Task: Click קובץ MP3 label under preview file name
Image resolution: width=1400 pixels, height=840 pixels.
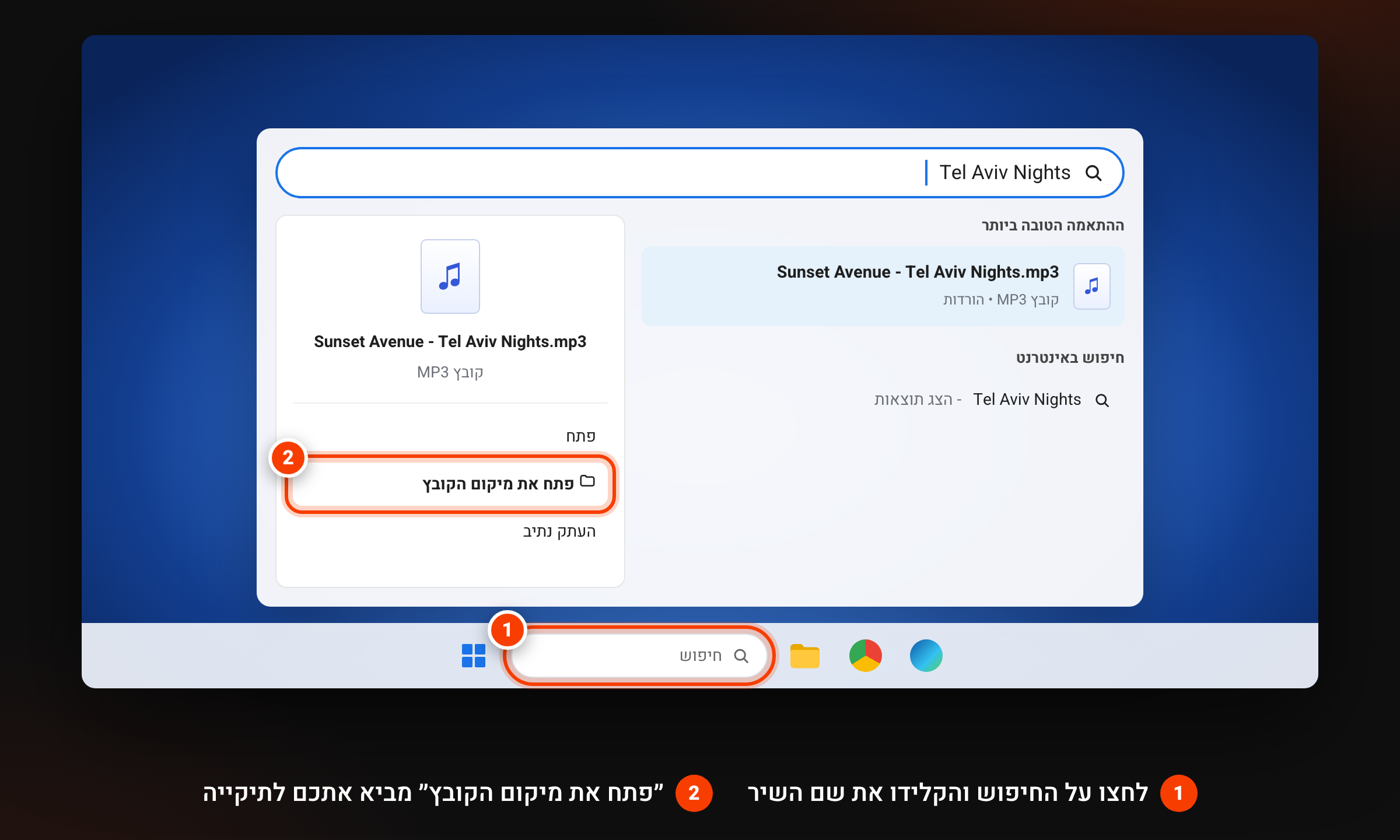Action: pyautogui.click(x=450, y=372)
